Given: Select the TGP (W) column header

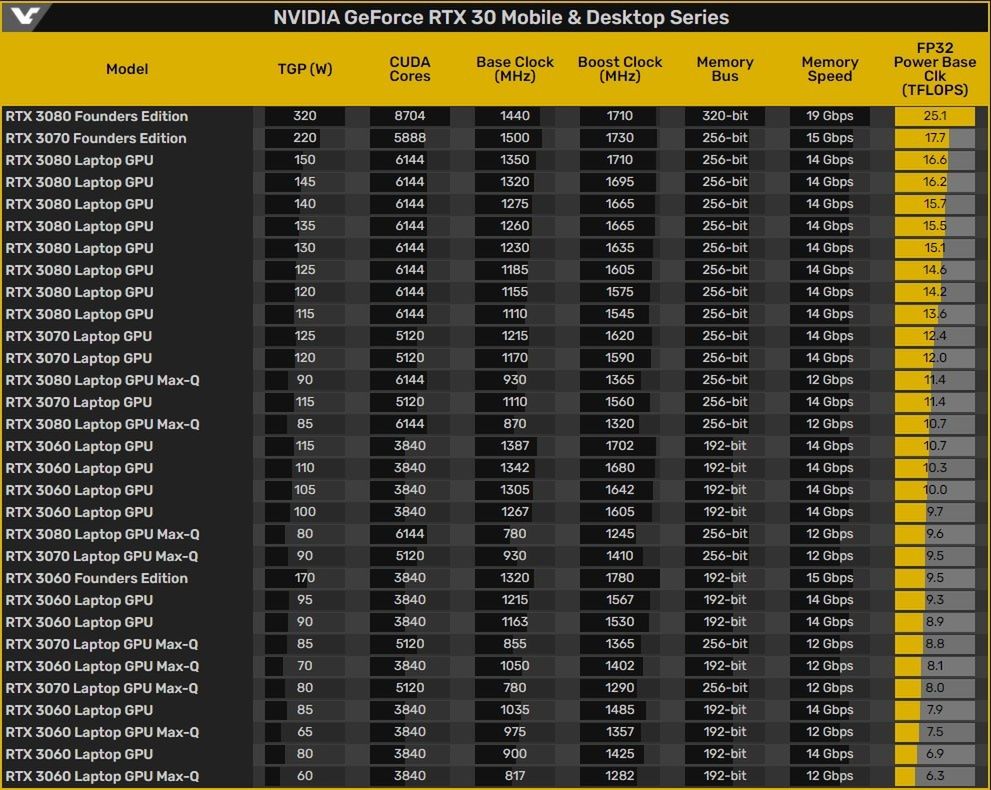Looking at the screenshot, I should click(x=305, y=69).
